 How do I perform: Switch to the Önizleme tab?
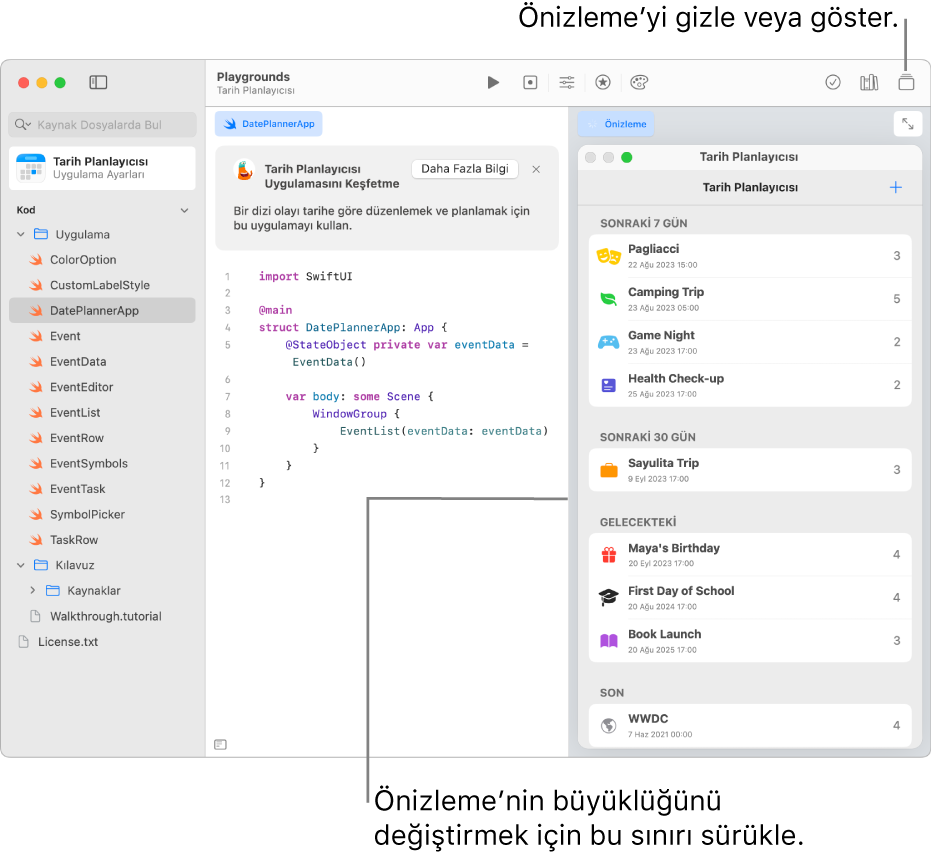pyautogui.click(x=616, y=124)
